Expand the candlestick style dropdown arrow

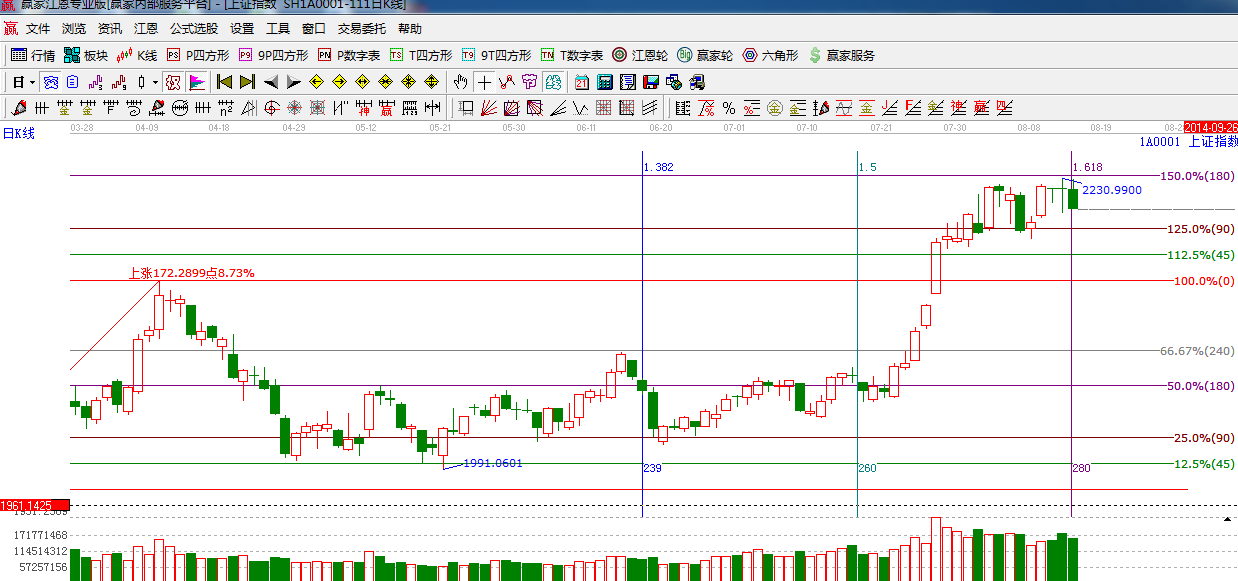click(x=155, y=82)
